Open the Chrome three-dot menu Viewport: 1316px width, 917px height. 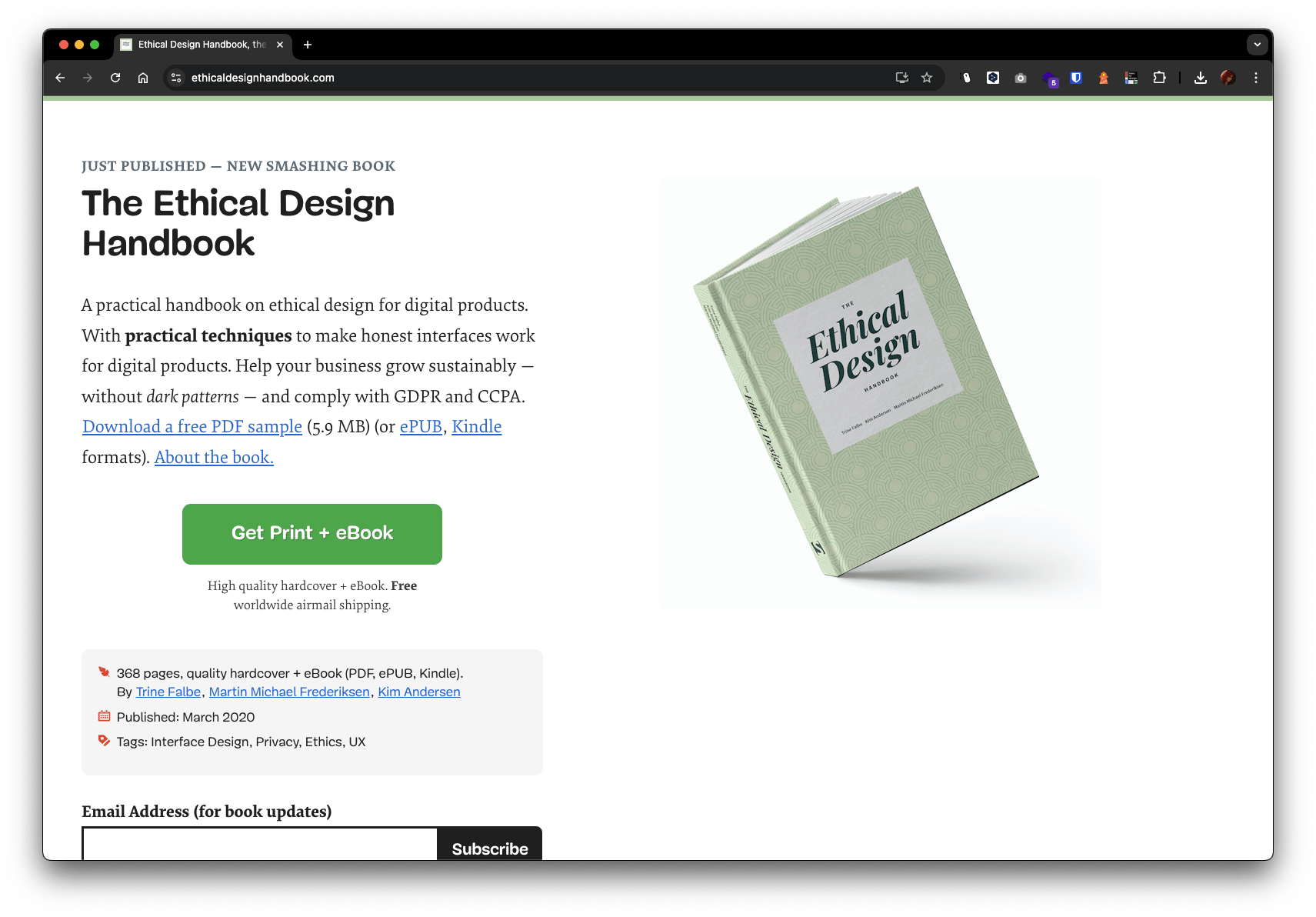coord(1256,78)
